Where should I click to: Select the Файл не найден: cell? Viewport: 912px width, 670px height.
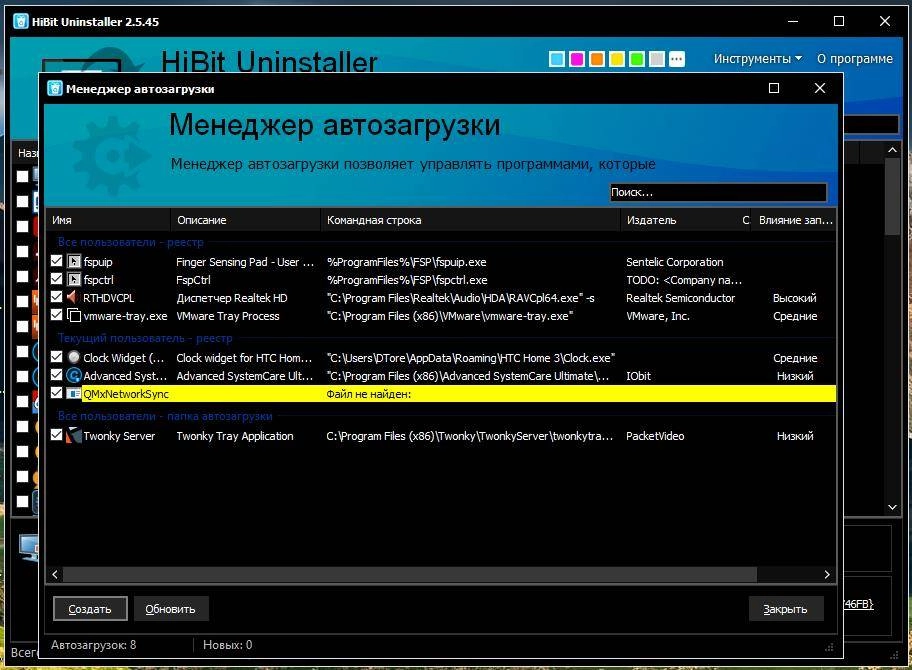tap(369, 394)
